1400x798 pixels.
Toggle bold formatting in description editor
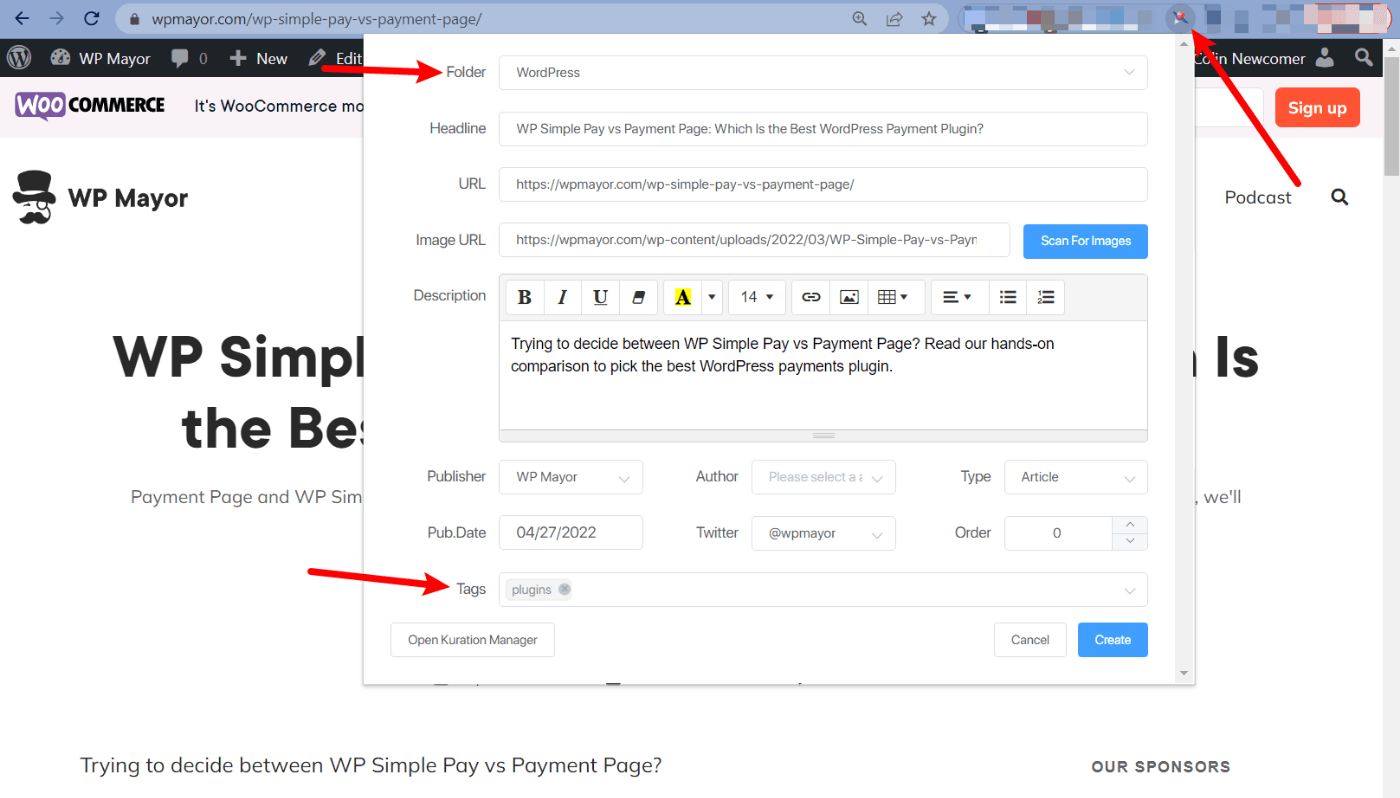(525, 297)
